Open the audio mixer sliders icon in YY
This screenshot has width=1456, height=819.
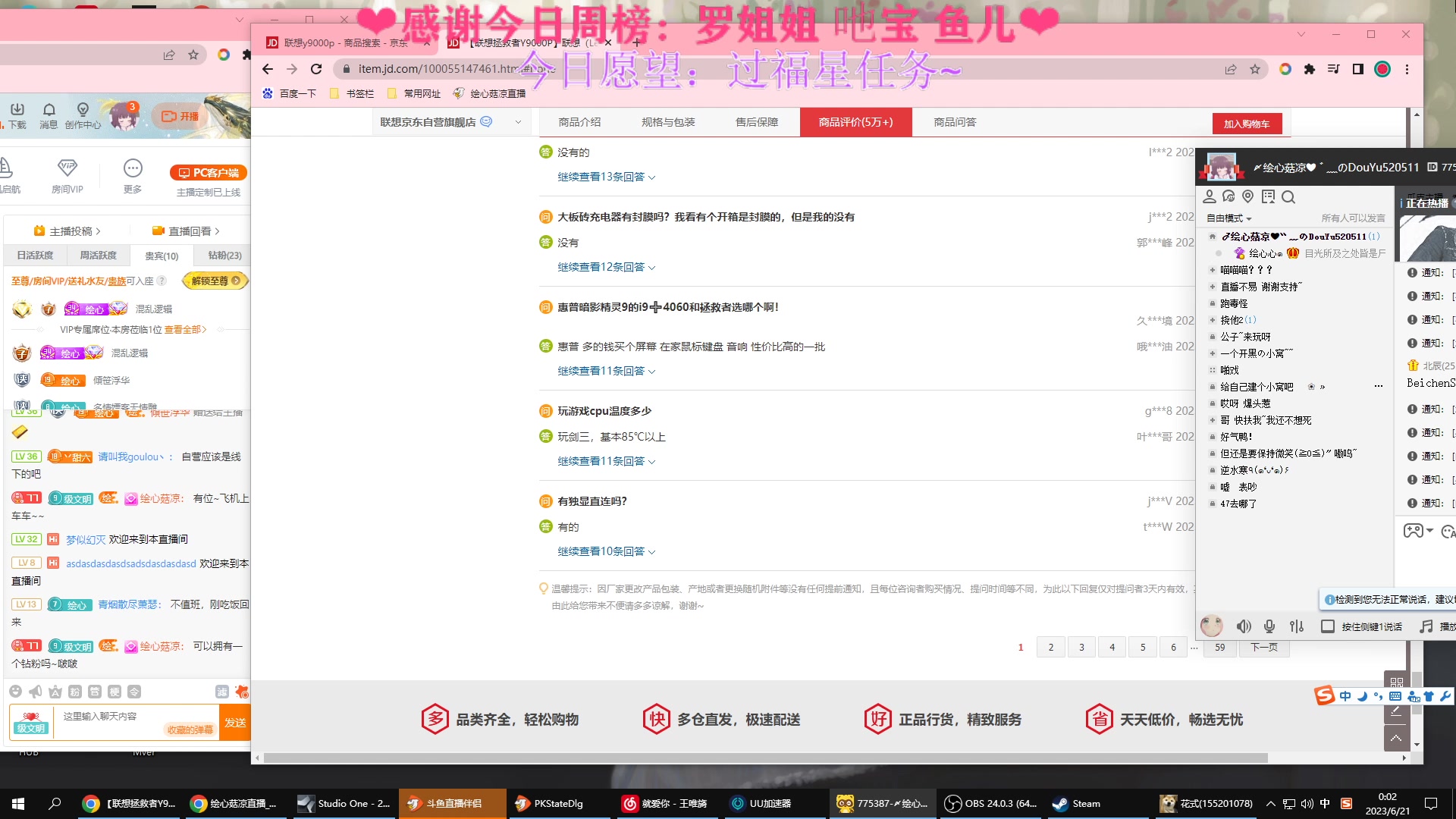coord(1297,626)
